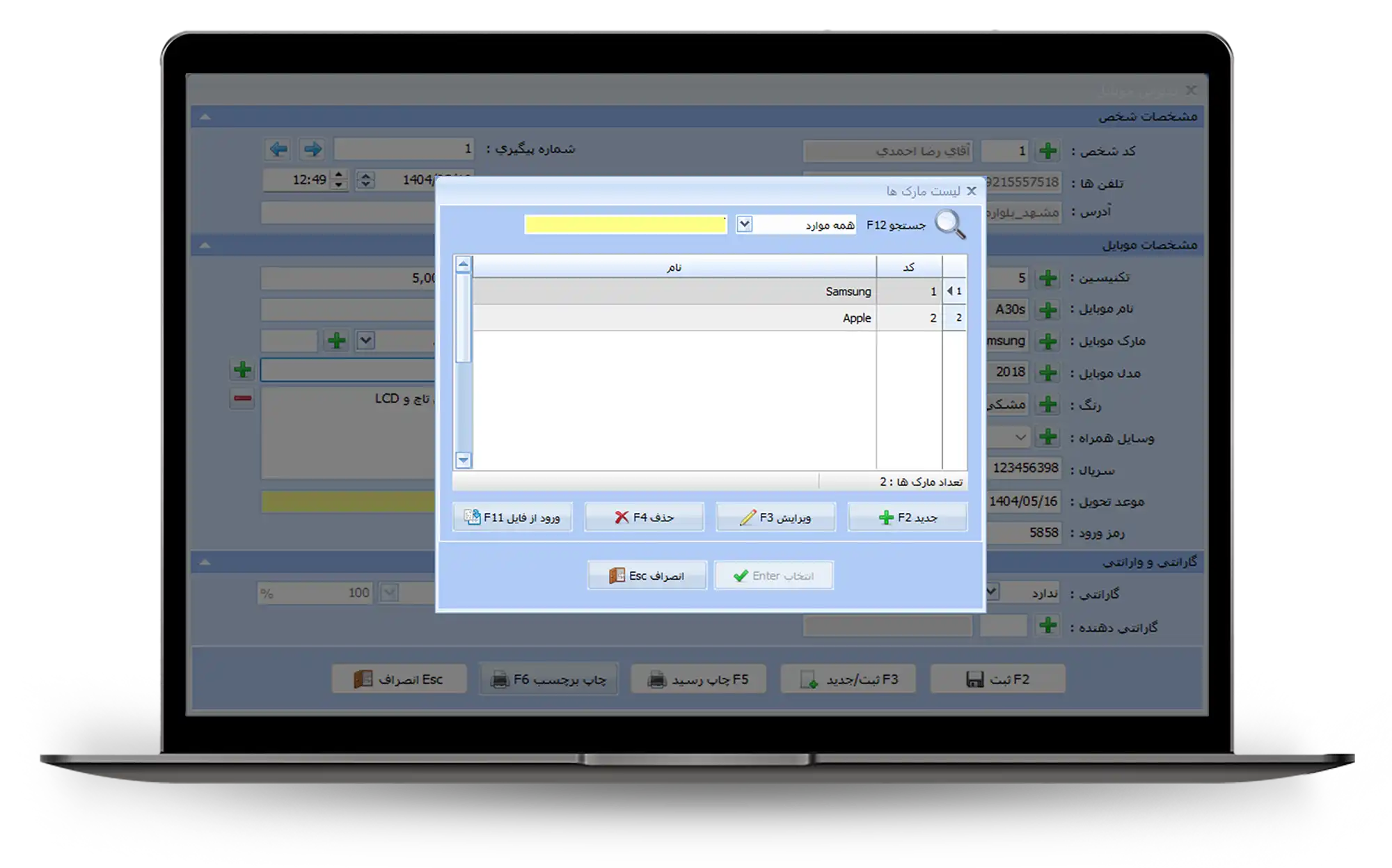1392x868 pixels.
Task: Click the ورود از فایل F11 import button
Action: 512,517
